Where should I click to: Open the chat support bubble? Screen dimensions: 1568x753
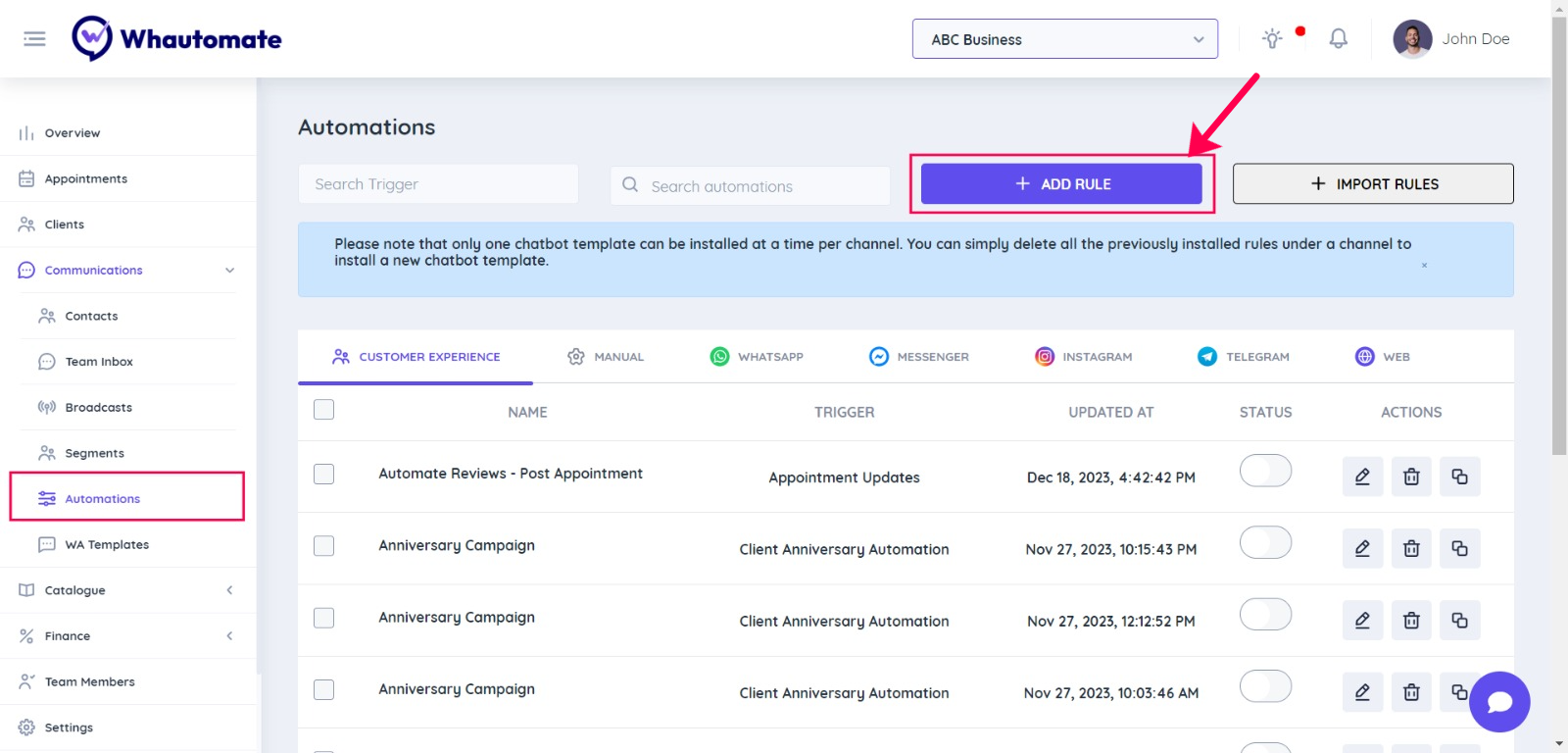coord(1498,701)
